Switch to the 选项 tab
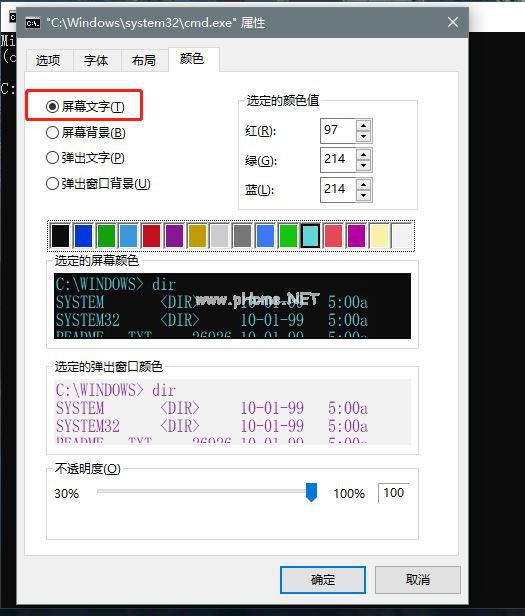The height and width of the screenshot is (616, 525). click(x=49, y=60)
